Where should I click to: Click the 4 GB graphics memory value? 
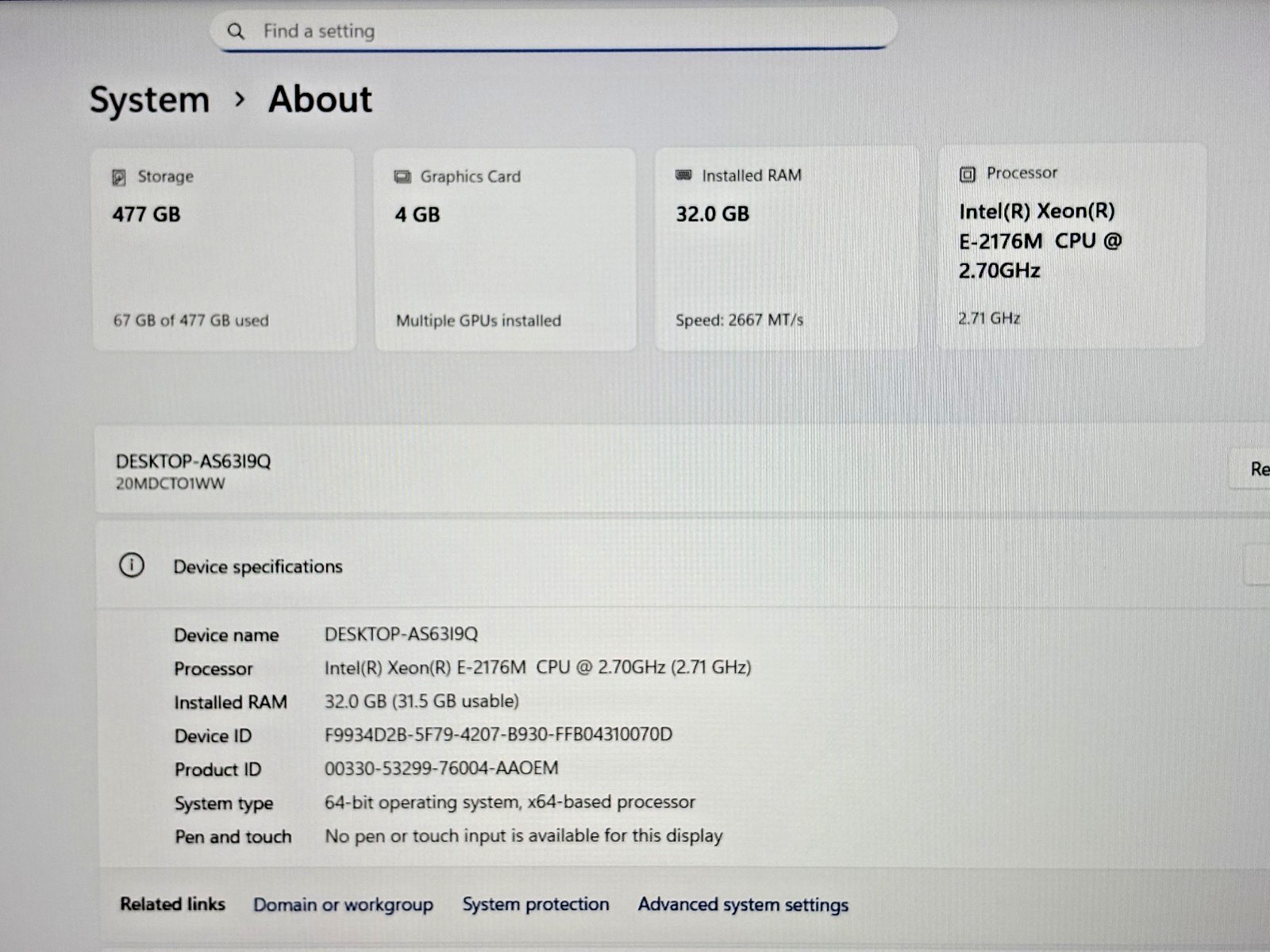click(x=418, y=215)
